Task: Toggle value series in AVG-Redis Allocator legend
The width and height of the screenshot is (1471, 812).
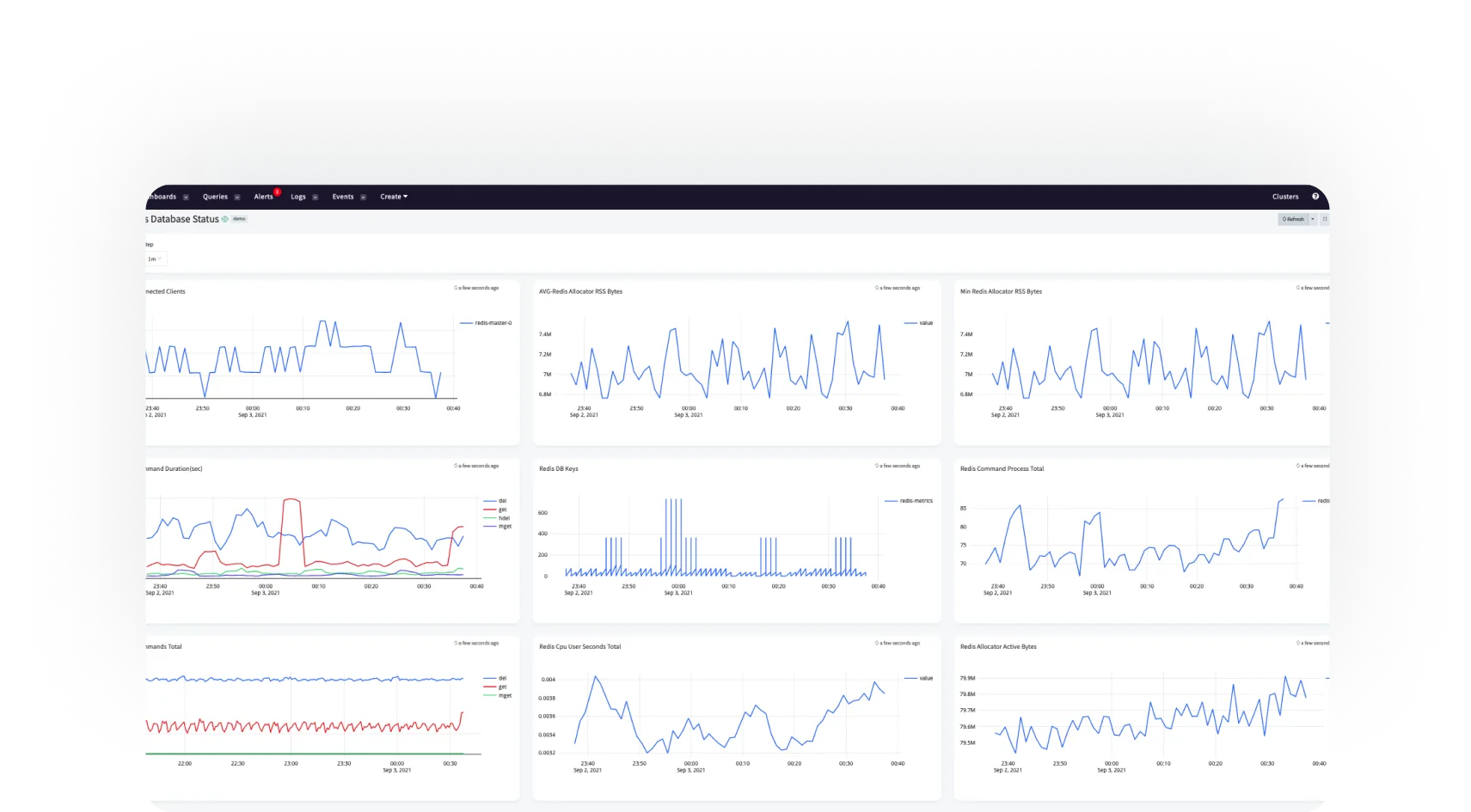Action: click(x=919, y=323)
